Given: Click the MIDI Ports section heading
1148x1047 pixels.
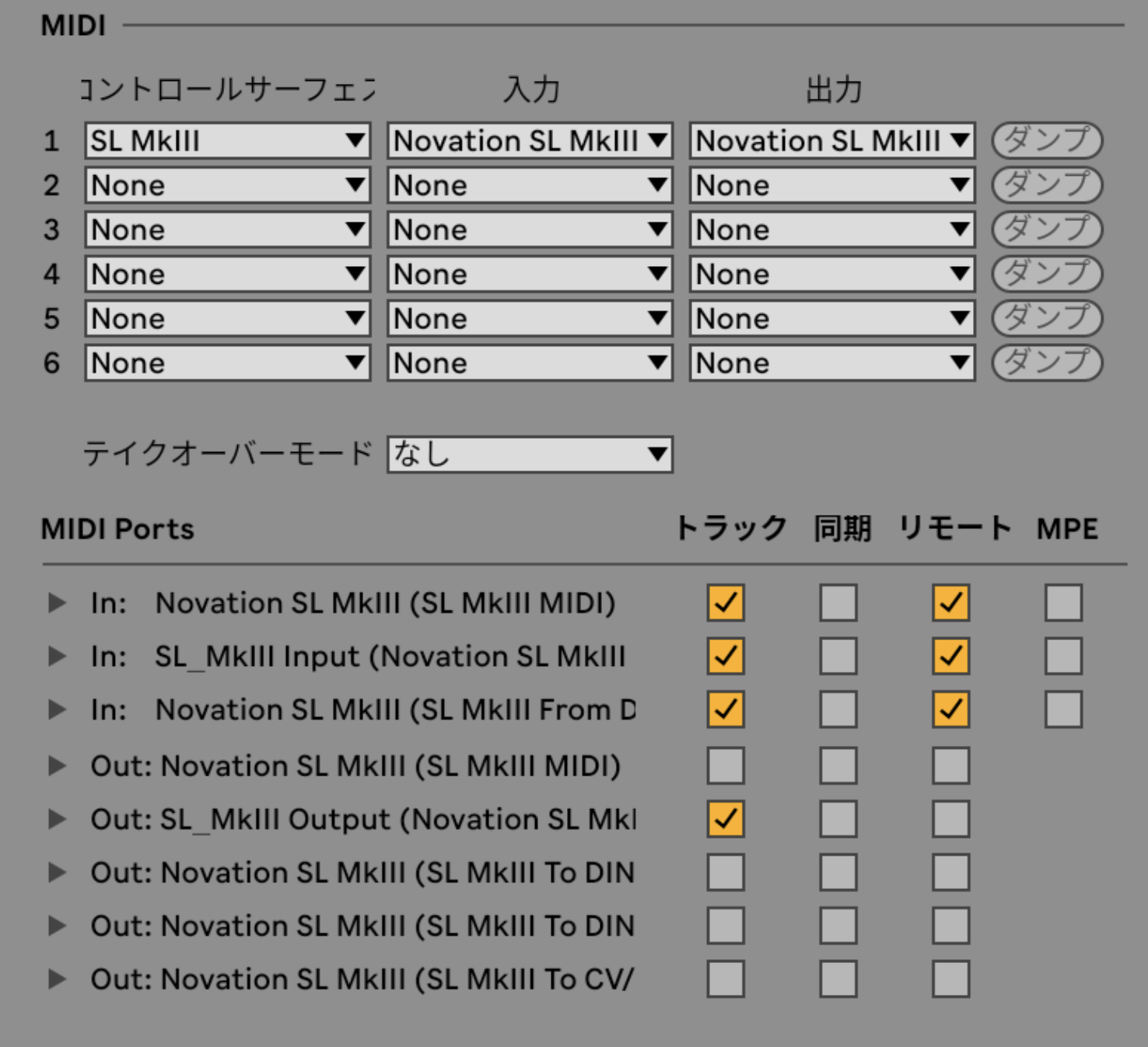Looking at the screenshot, I should (117, 529).
